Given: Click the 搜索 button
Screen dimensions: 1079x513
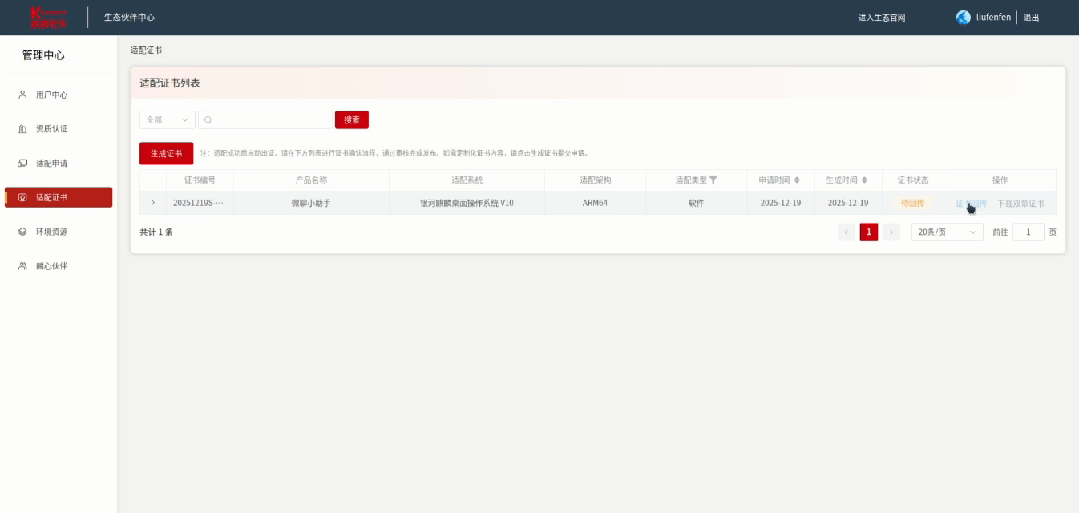Looking at the screenshot, I should [x=352, y=120].
